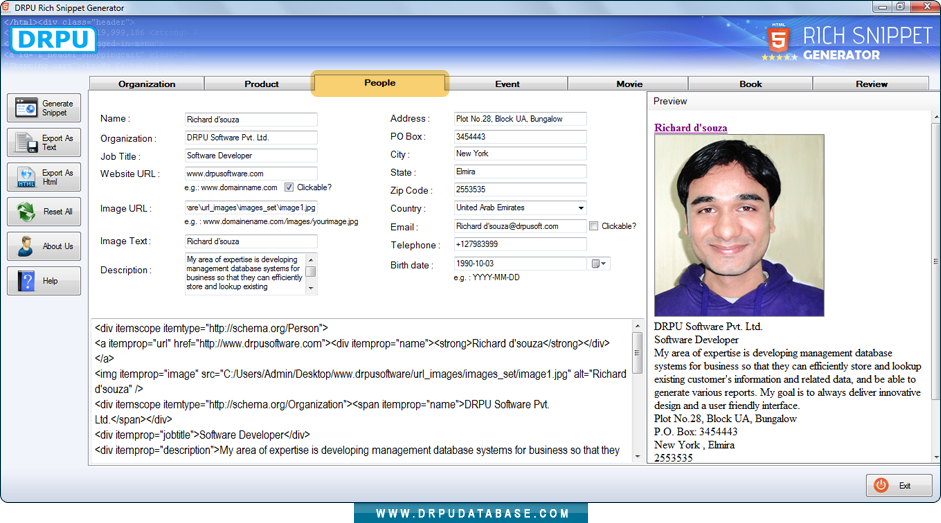Toggle the Website URL Clickable checkbox

289,187
